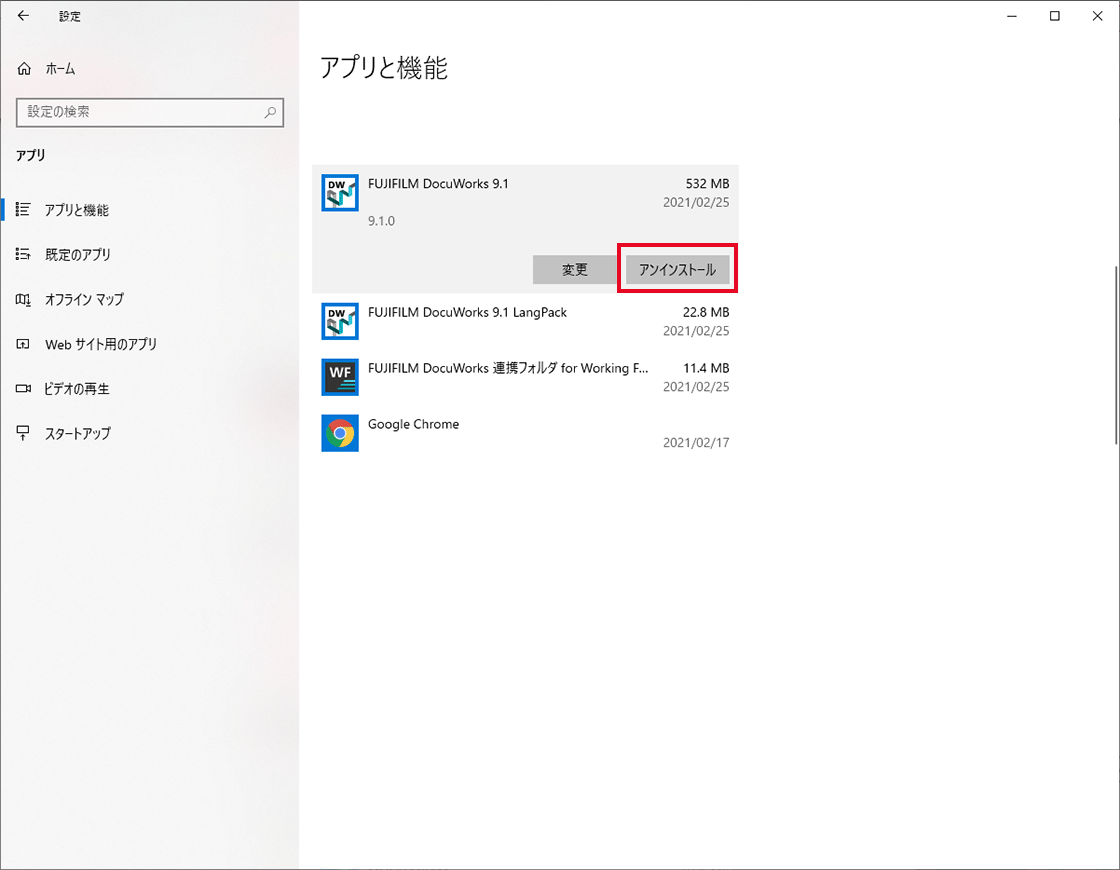Image resolution: width=1120 pixels, height=870 pixels.
Task: Click the vertical scrollbar thumb
Action: 1116,355
